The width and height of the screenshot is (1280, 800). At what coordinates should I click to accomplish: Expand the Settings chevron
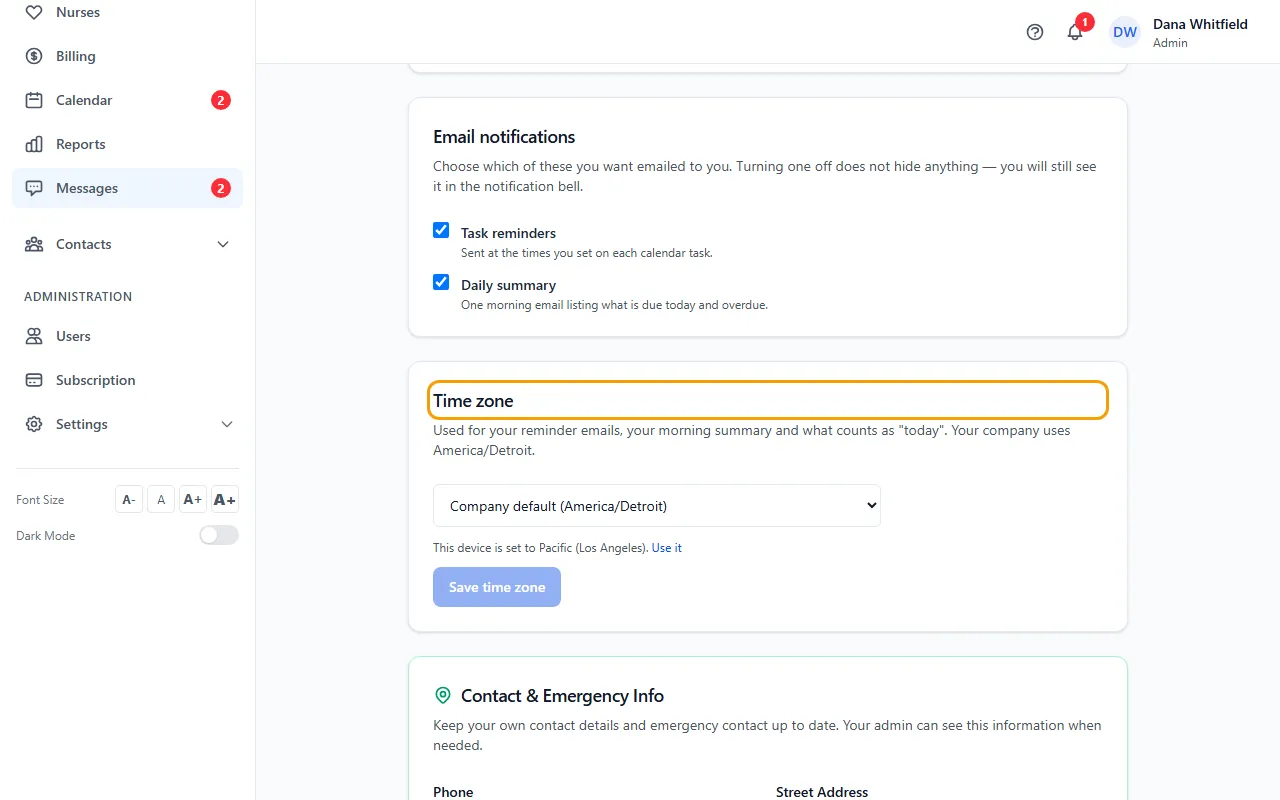tap(227, 424)
